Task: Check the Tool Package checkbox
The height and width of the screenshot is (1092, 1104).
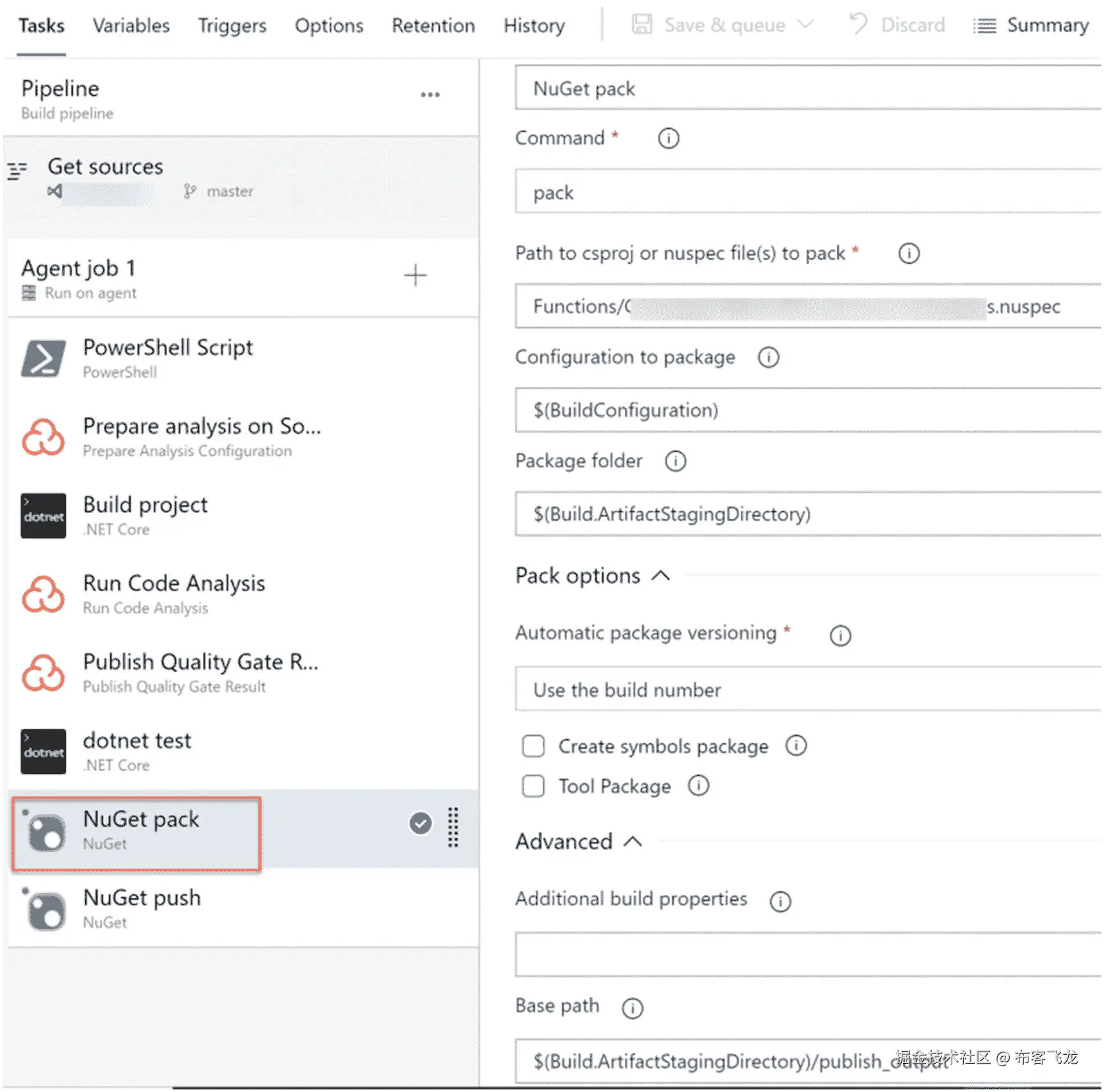Action: [533, 786]
